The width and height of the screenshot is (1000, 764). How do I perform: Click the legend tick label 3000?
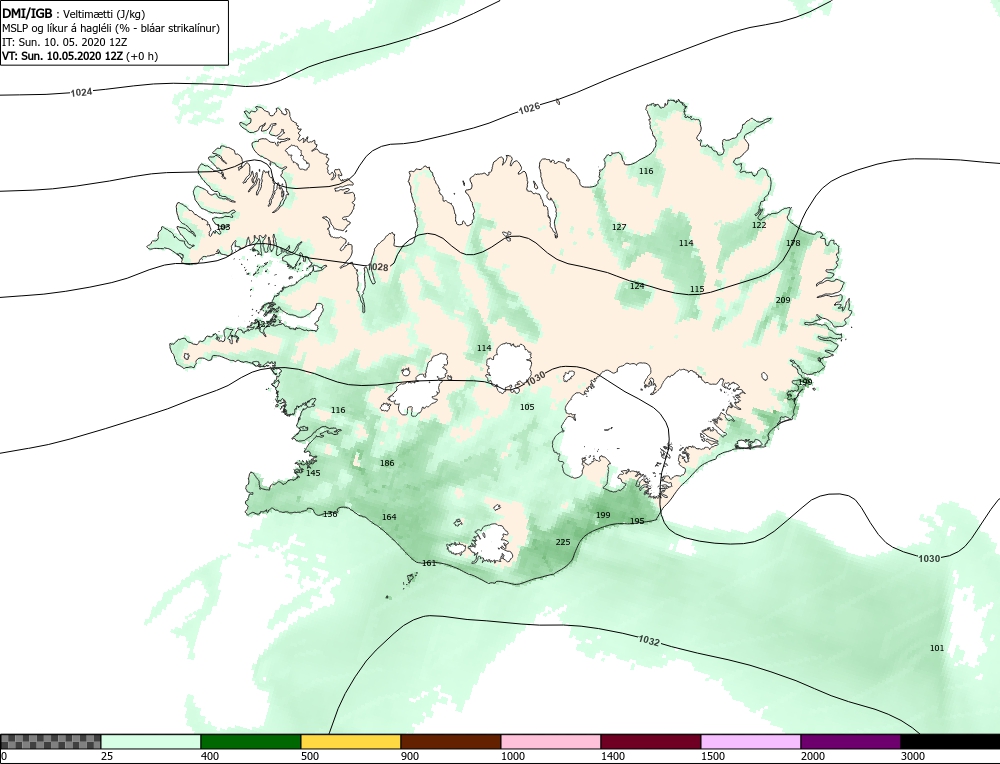coord(913,757)
